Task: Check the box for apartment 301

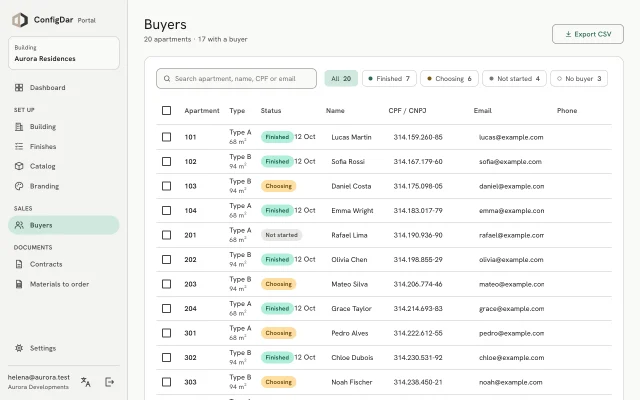Action: click(167, 333)
